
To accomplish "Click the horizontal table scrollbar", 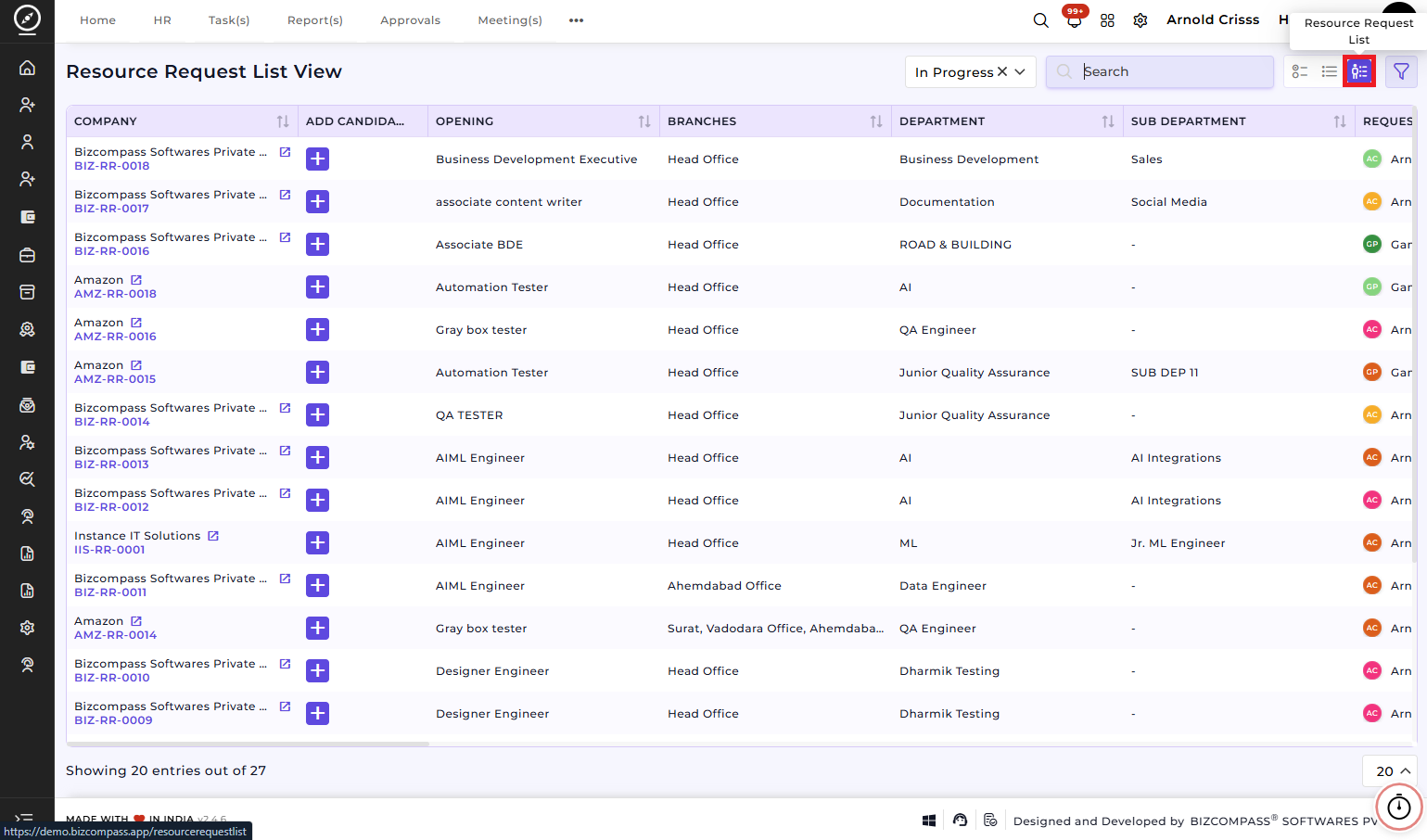I will point(248,744).
